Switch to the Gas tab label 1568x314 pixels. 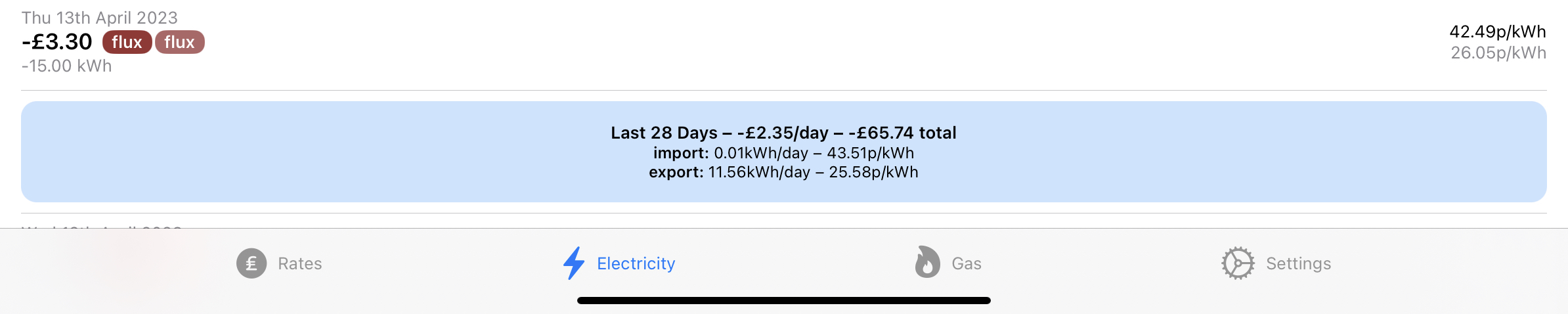click(x=967, y=263)
